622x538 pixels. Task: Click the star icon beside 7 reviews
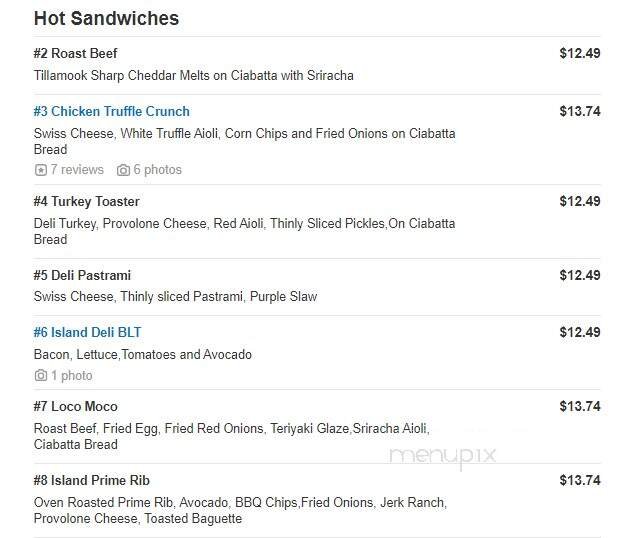[40, 170]
